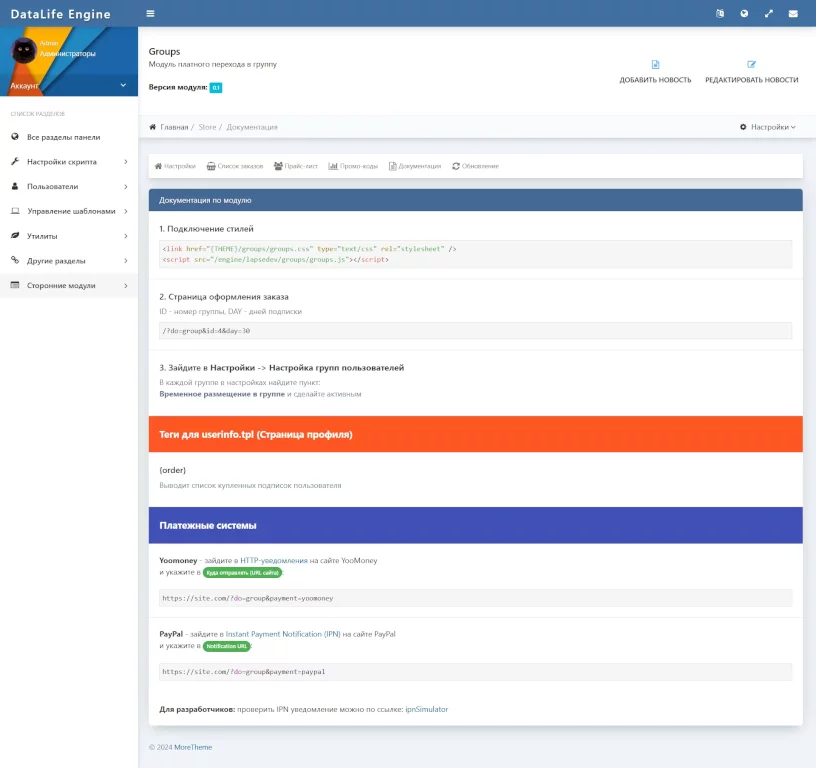
Task: Click the {order} tag text
Action: point(172,470)
